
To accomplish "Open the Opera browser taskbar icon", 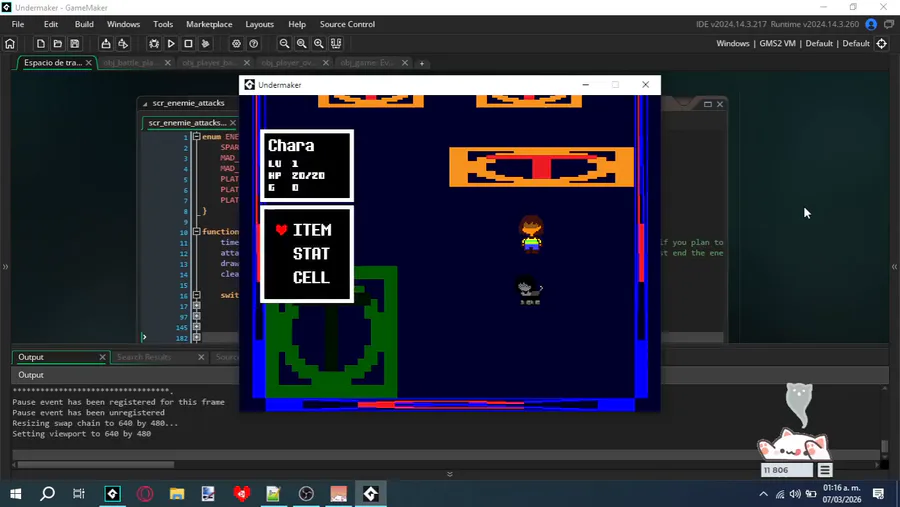I will tap(145, 494).
